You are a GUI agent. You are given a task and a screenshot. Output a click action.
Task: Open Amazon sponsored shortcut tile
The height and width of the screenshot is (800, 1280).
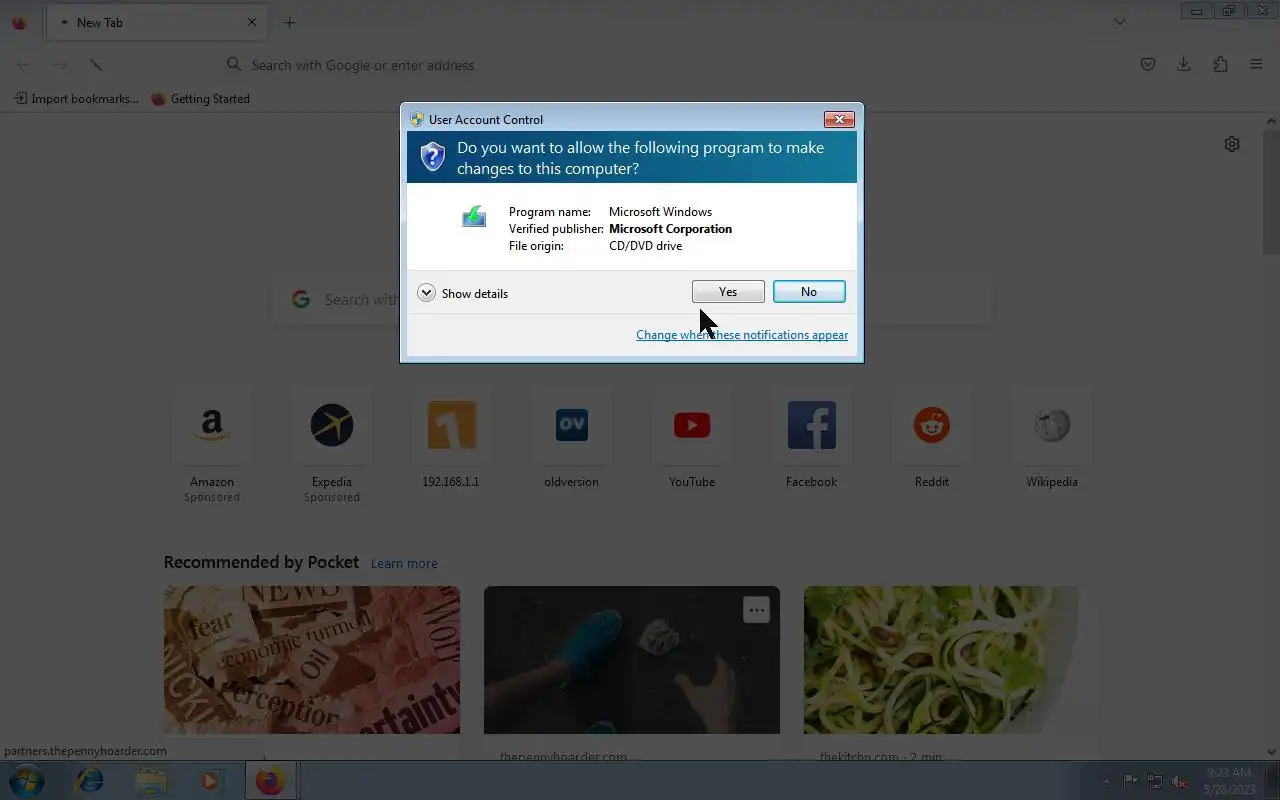point(212,443)
